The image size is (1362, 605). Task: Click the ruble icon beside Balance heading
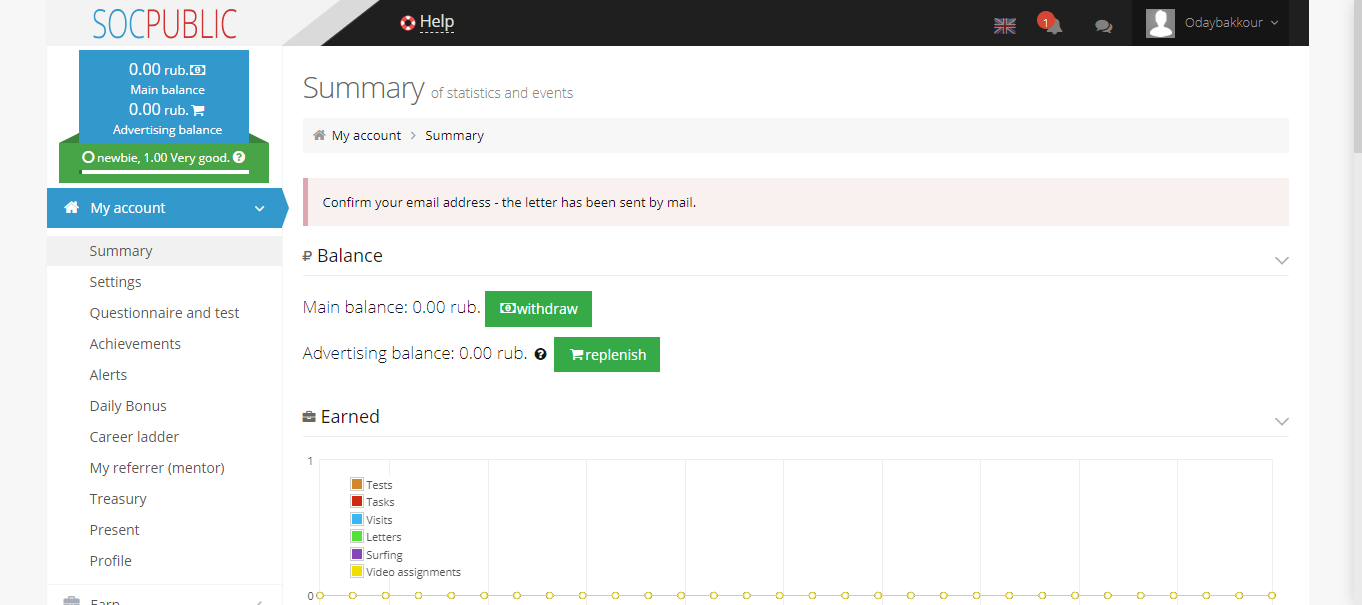coord(308,256)
